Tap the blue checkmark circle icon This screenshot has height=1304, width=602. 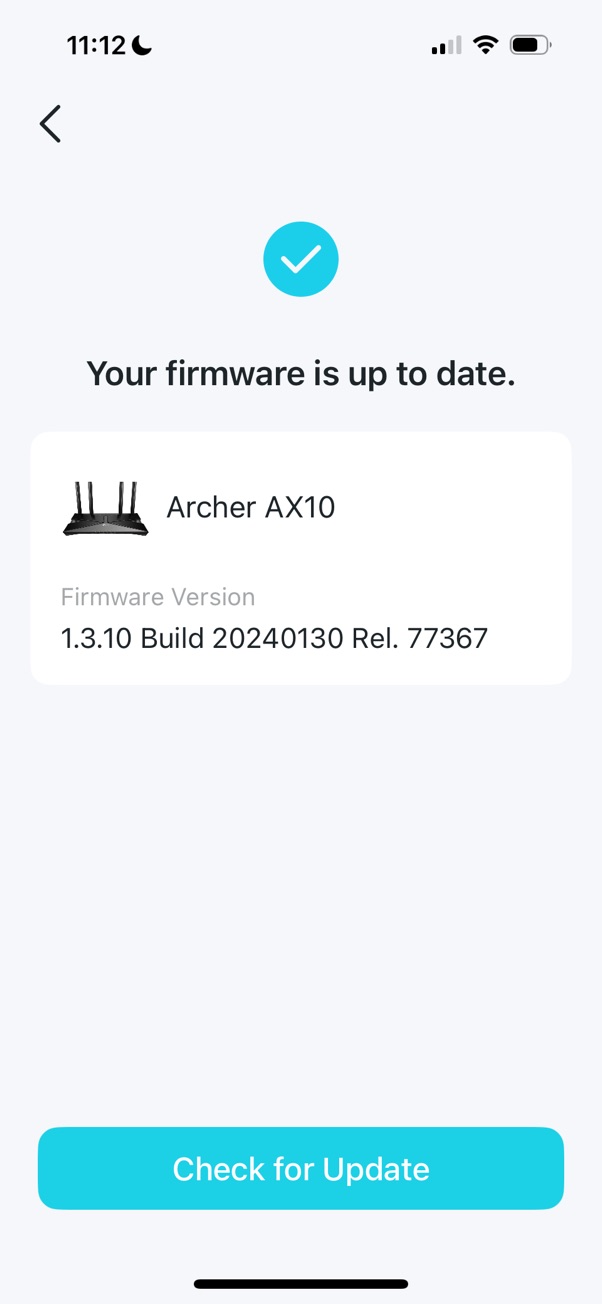pyautogui.click(x=301, y=260)
